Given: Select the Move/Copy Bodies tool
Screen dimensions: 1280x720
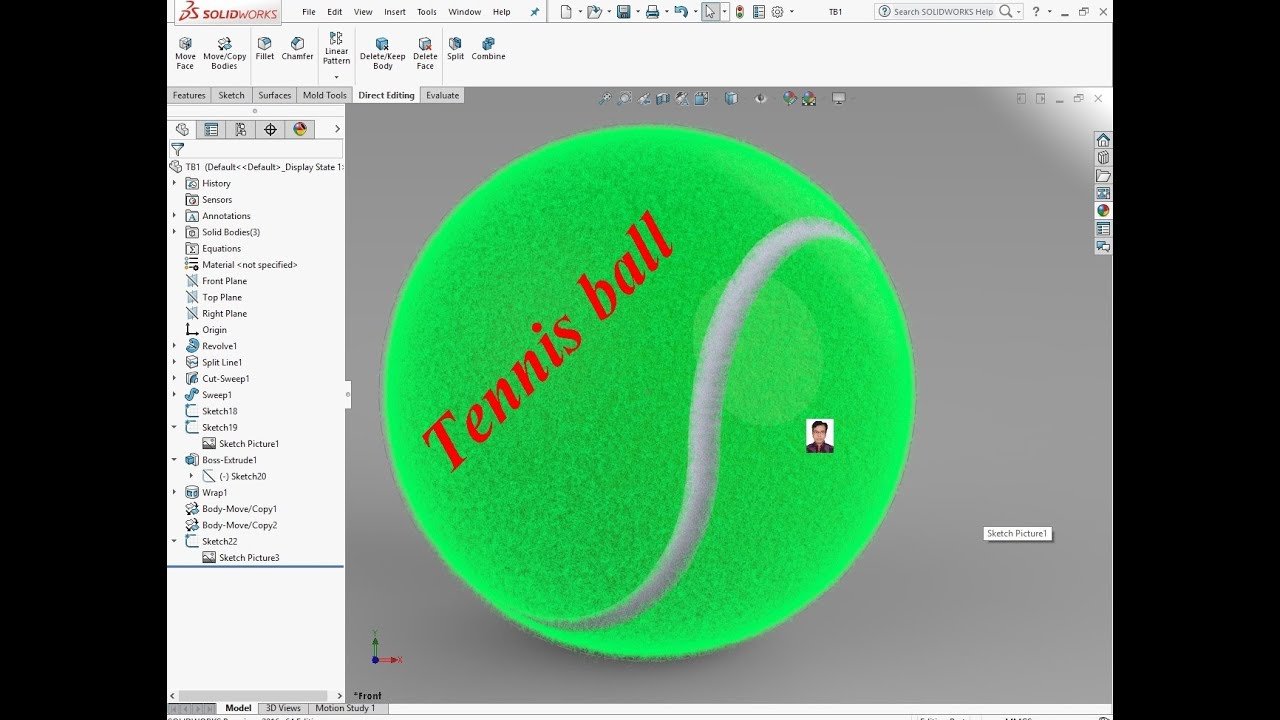Looking at the screenshot, I should coord(224,53).
